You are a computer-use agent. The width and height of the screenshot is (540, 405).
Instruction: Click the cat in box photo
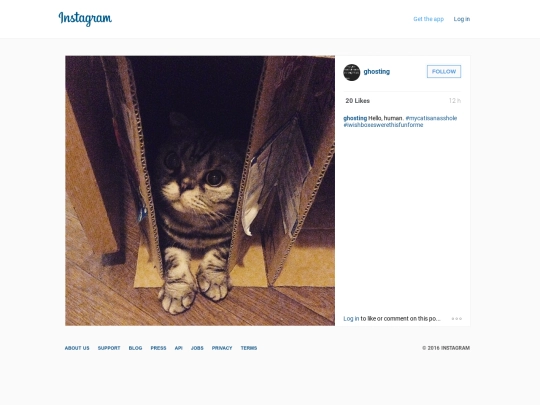200,190
